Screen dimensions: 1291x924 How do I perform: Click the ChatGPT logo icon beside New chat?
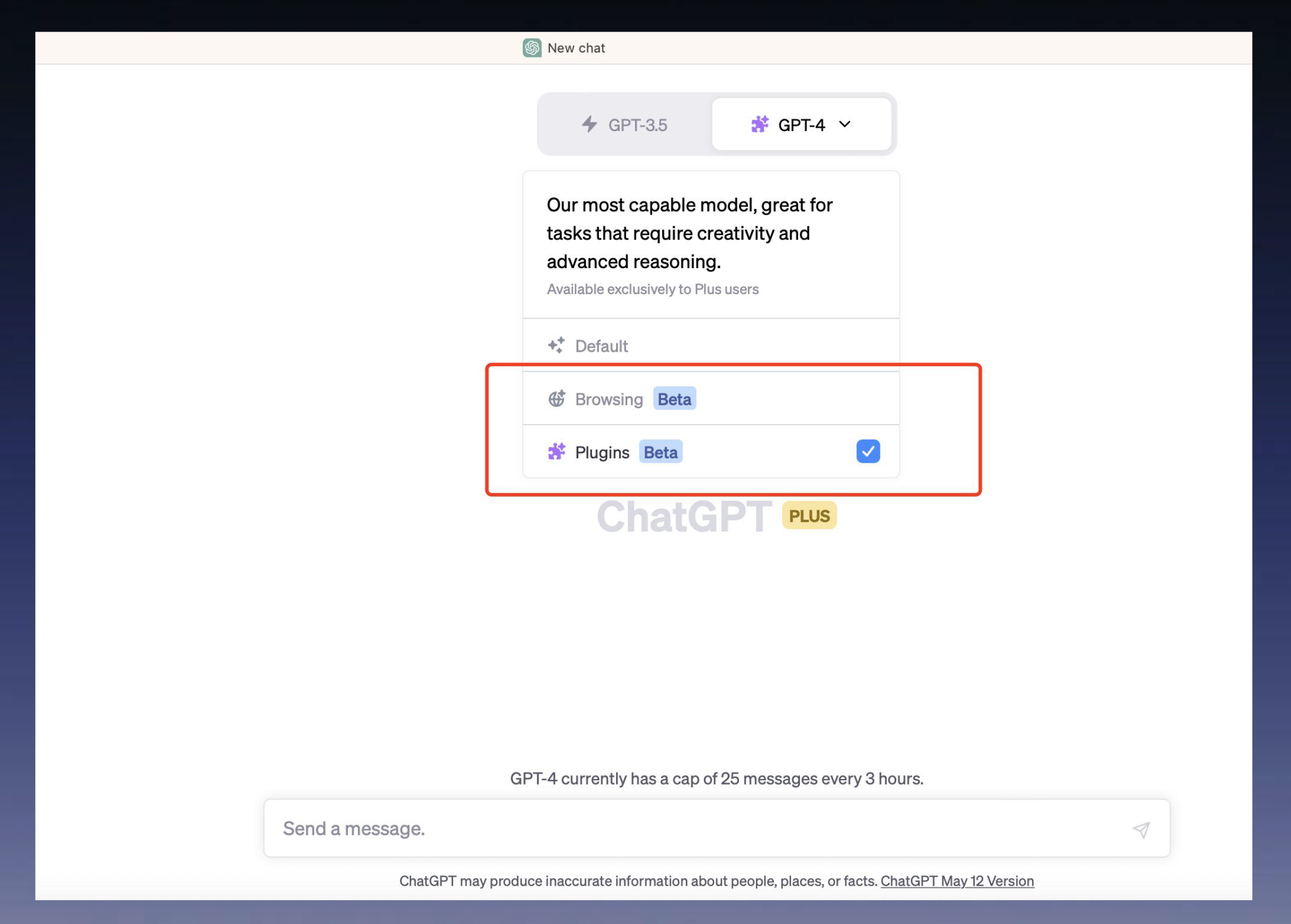point(532,48)
